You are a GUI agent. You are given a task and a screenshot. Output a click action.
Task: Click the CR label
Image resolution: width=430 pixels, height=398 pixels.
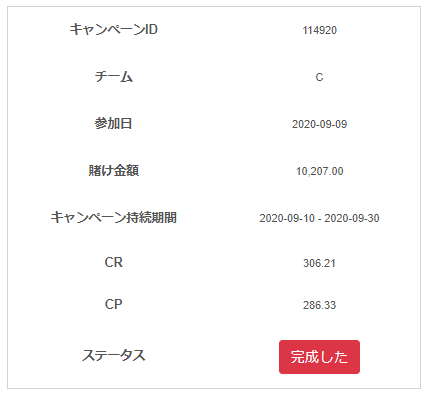pos(113,263)
